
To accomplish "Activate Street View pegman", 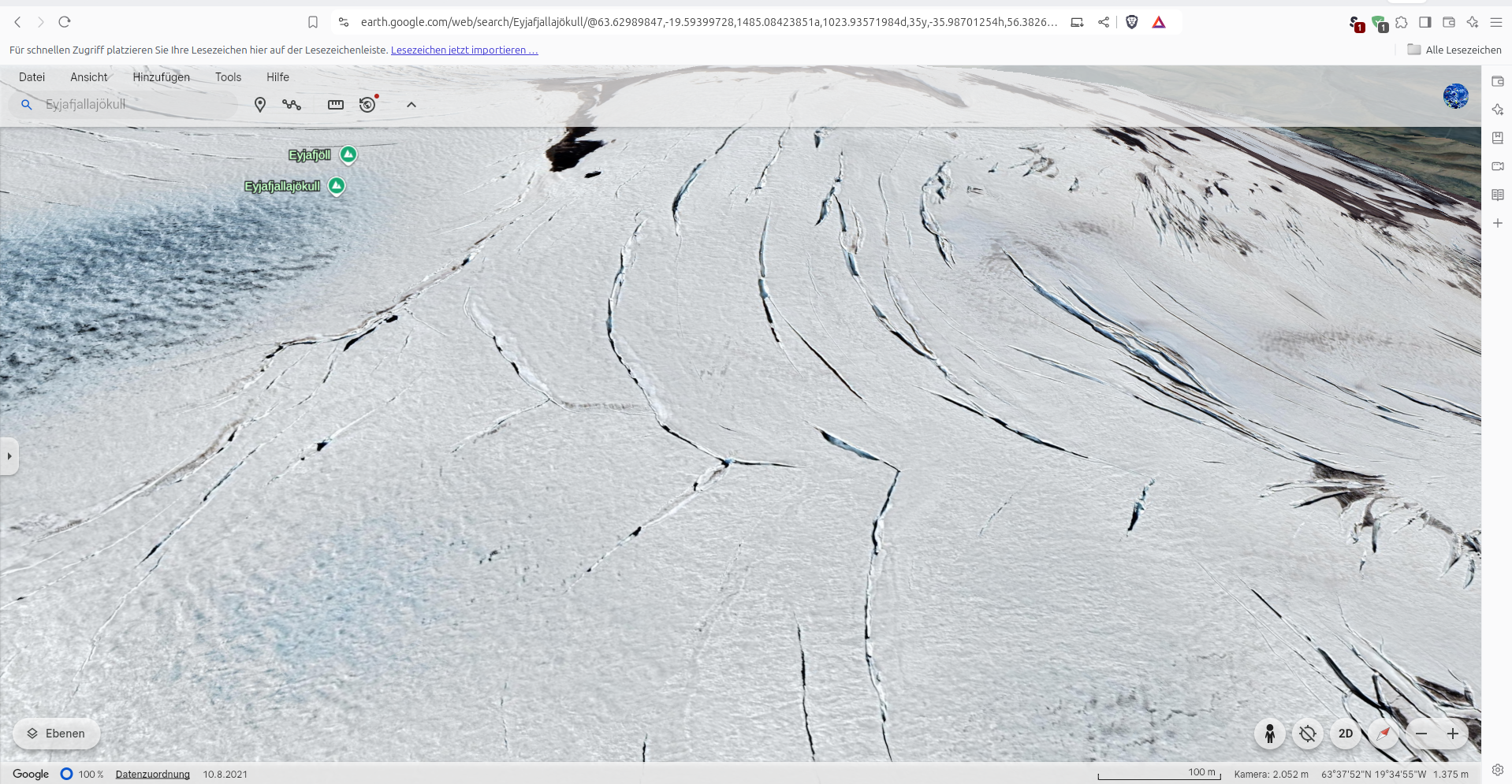I will (x=1270, y=734).
